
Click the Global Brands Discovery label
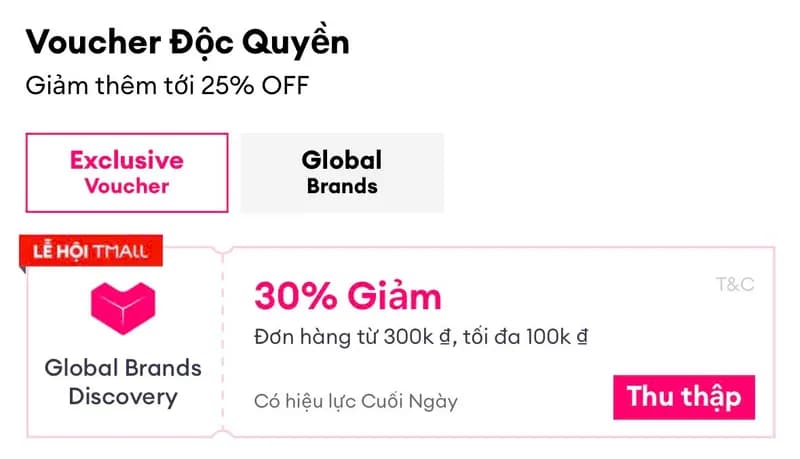click(123, 381)
